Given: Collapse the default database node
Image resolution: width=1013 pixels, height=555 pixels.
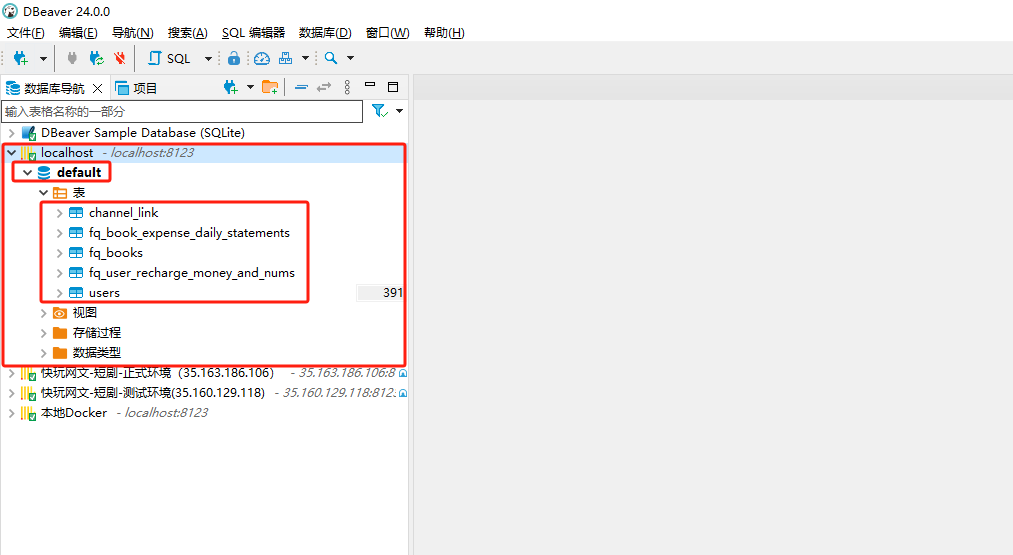Looking at the screenshot, I should 27,173.
